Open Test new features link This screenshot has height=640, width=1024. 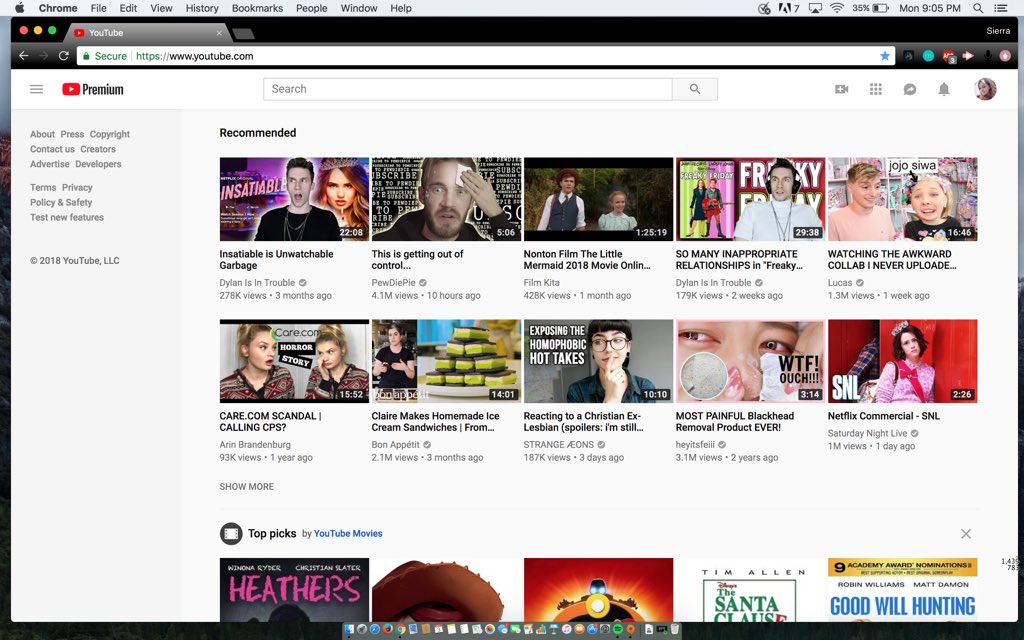(x=67, y=217)
